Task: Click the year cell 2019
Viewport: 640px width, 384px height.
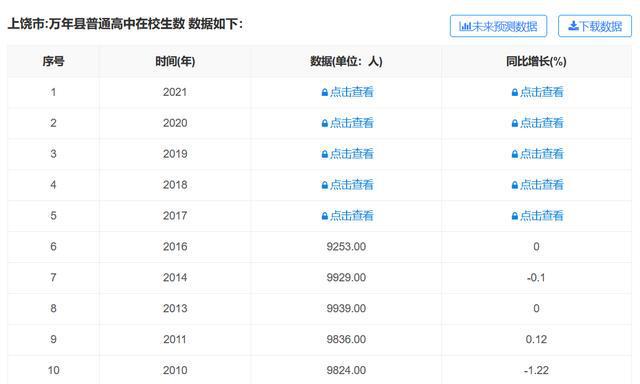Action: tap(175, 154)
